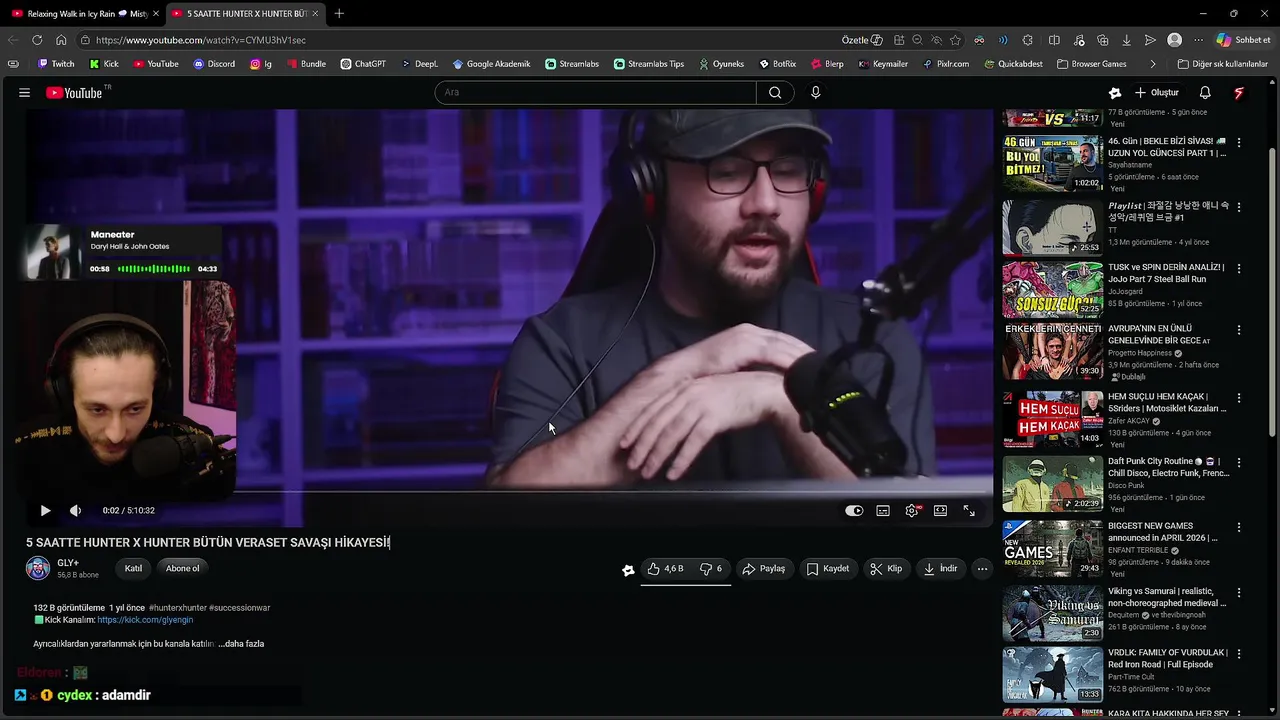Click the Paylaş share button
This screenshot has width=1280, height=720.
click(763, 568)
